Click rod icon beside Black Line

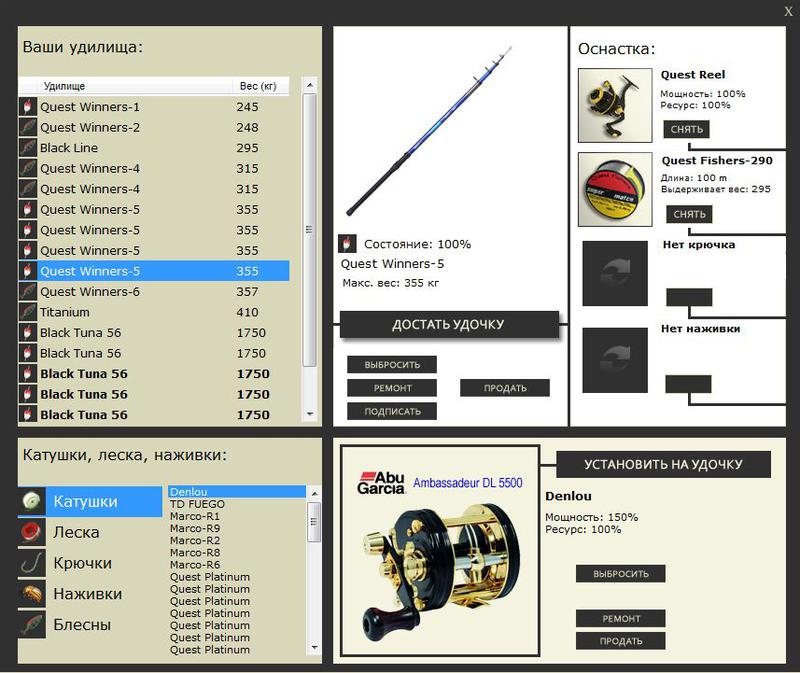28,147
